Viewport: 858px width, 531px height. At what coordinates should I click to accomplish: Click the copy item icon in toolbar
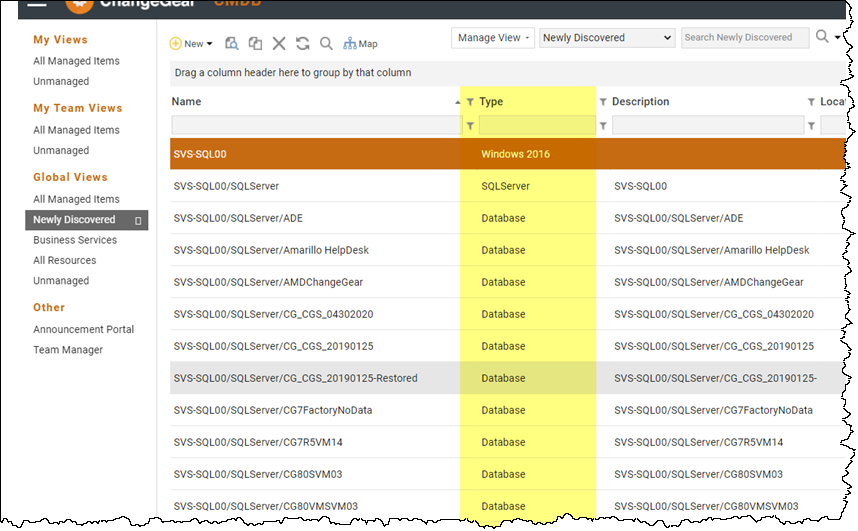[255, 43]
